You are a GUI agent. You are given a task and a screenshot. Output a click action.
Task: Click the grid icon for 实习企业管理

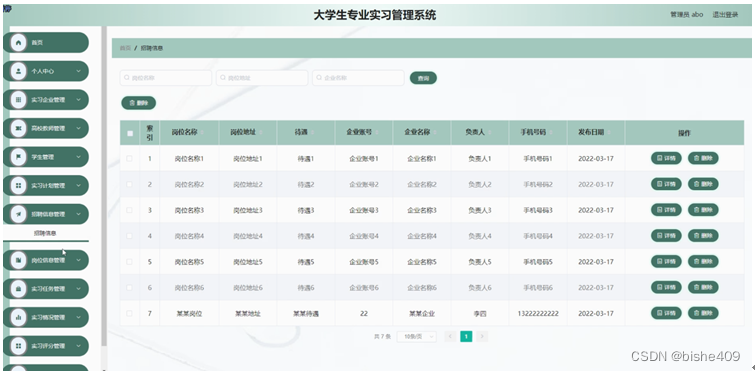18,100
